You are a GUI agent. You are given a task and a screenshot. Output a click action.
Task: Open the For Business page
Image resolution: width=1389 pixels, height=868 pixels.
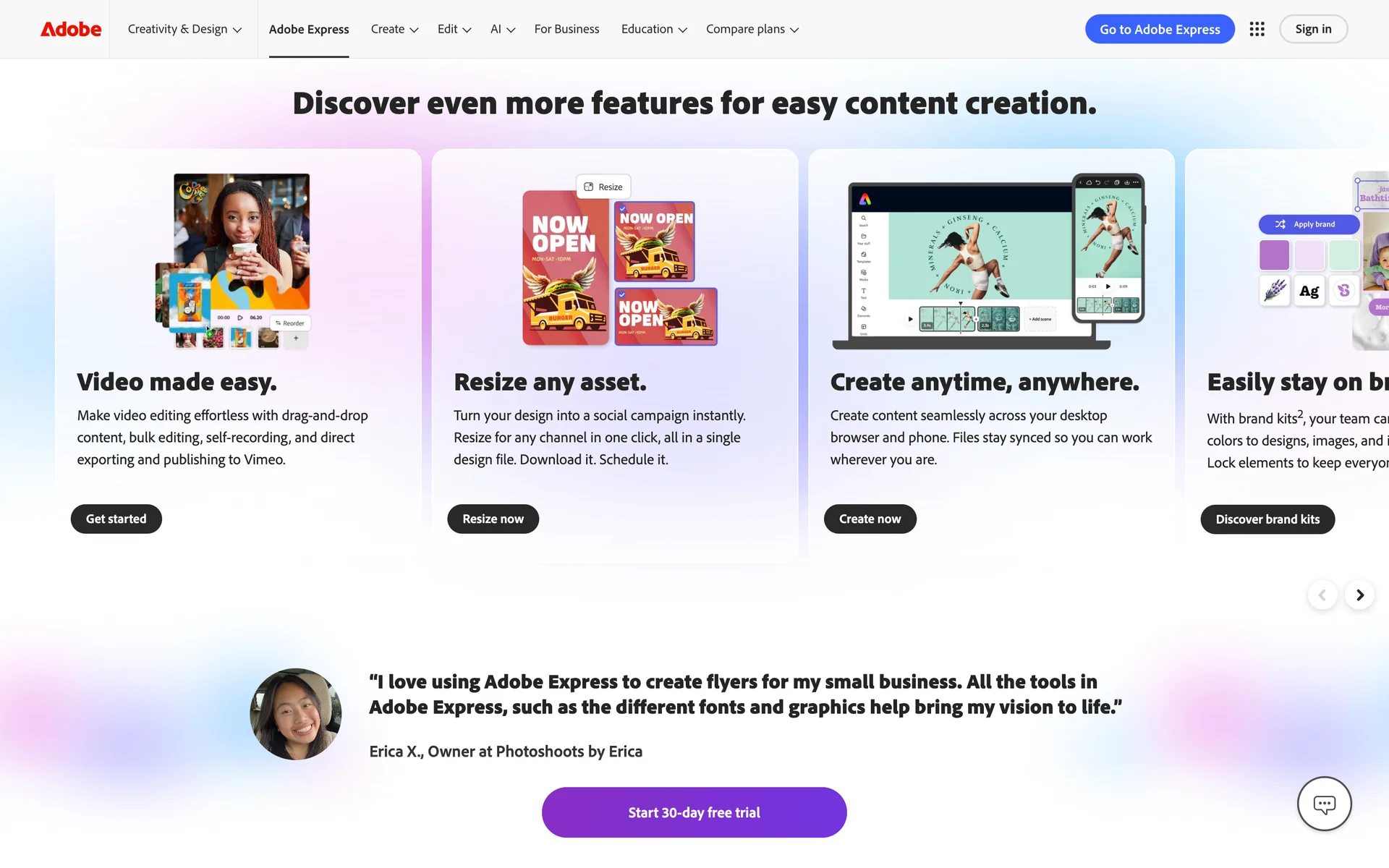coord(566,29)
